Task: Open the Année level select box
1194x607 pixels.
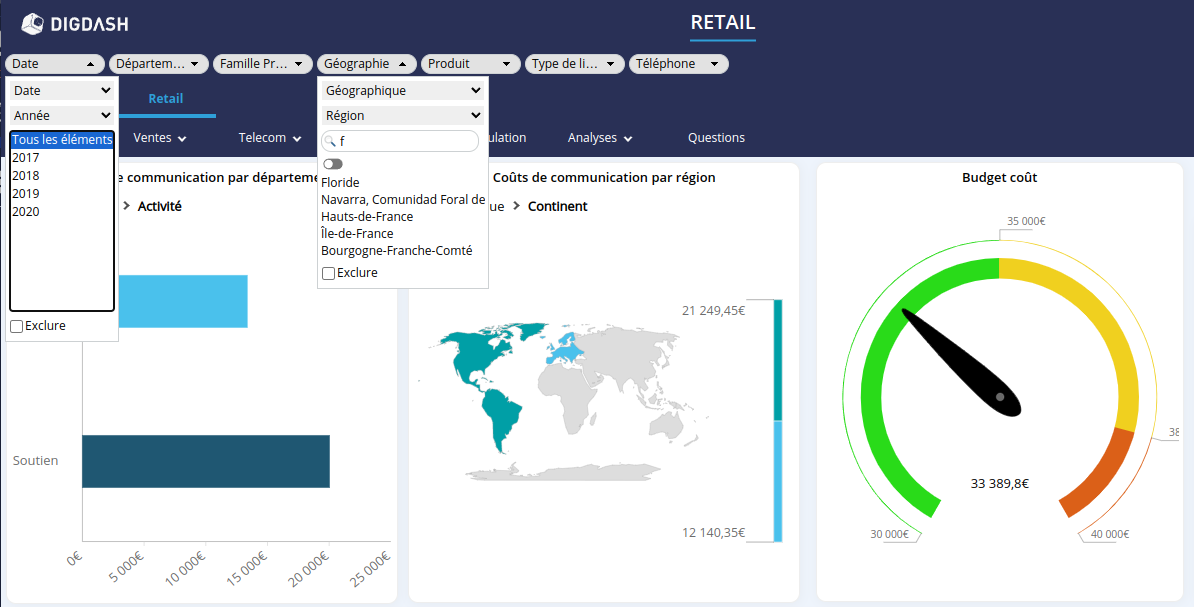Action: point(62,116)
